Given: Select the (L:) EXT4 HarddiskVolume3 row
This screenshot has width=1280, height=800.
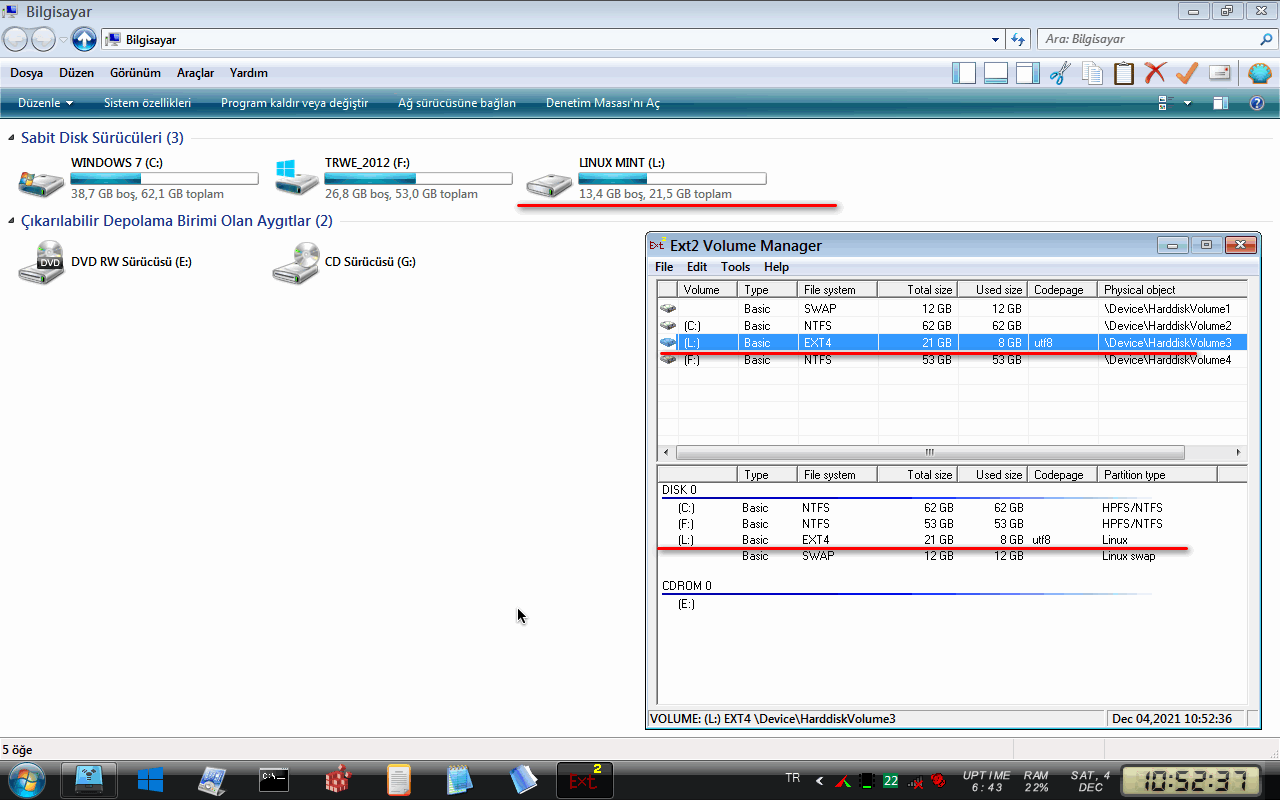Looking at the screenshot, I should pyautogui.click(x=952, y=343).
